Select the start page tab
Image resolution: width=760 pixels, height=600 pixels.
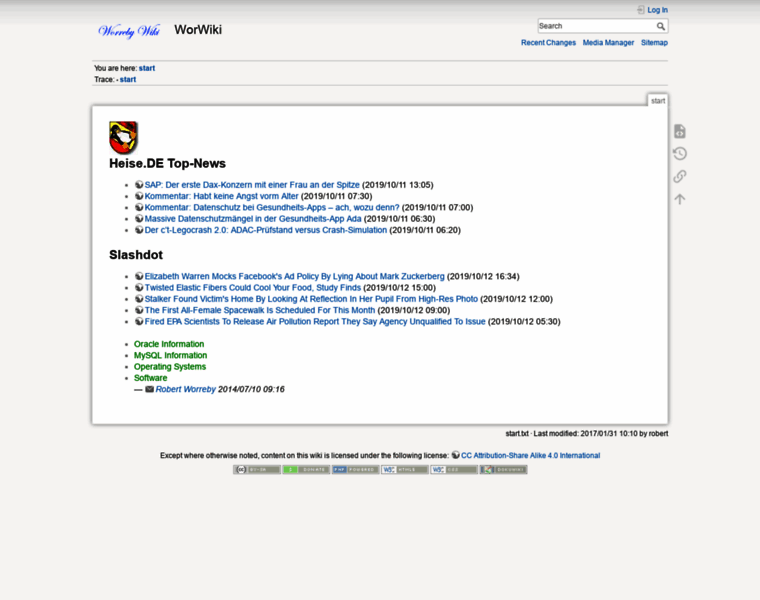[658, 100]
